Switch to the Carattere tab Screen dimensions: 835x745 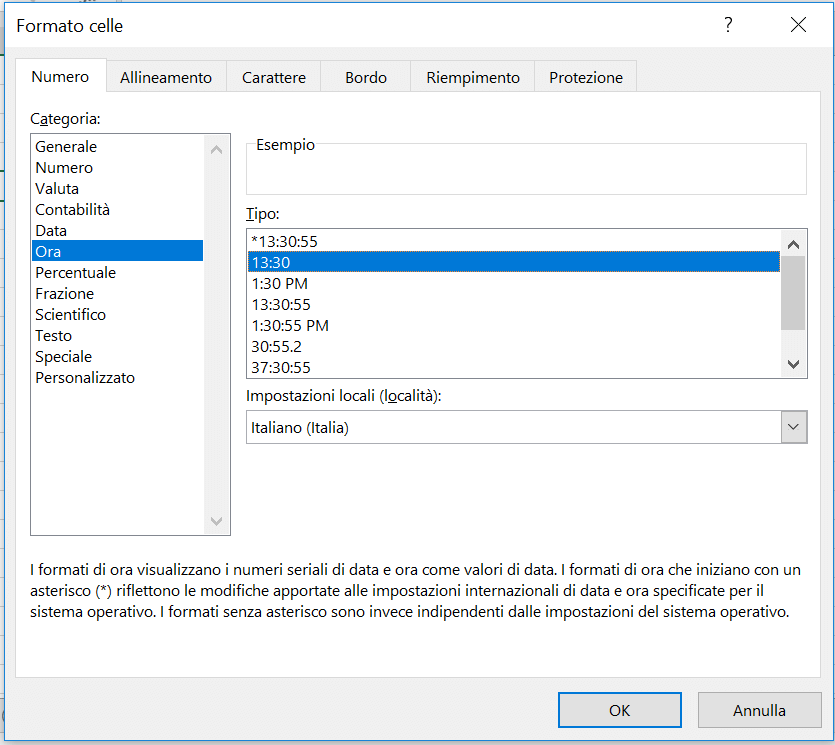click(x=274, y=78)
